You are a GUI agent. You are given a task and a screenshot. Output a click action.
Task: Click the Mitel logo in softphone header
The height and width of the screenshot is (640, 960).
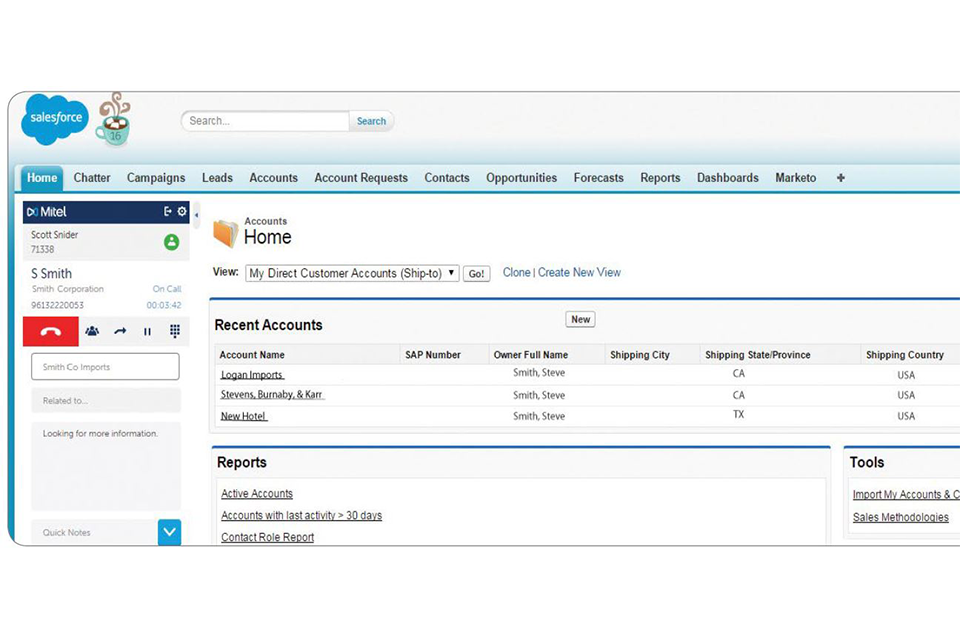coord(47,212)
